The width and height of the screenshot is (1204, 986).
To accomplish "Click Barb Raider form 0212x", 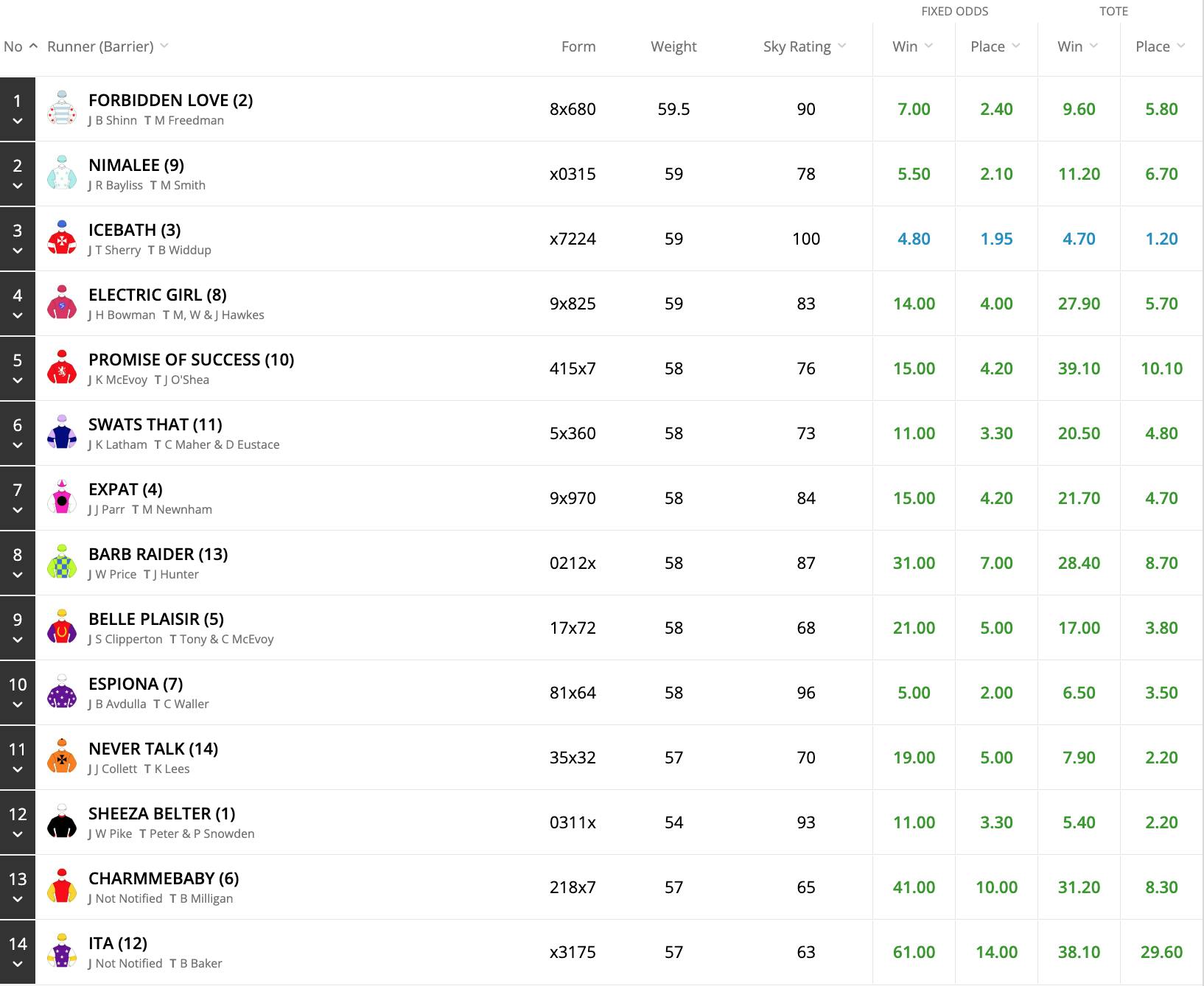I will tap(573, 563).
